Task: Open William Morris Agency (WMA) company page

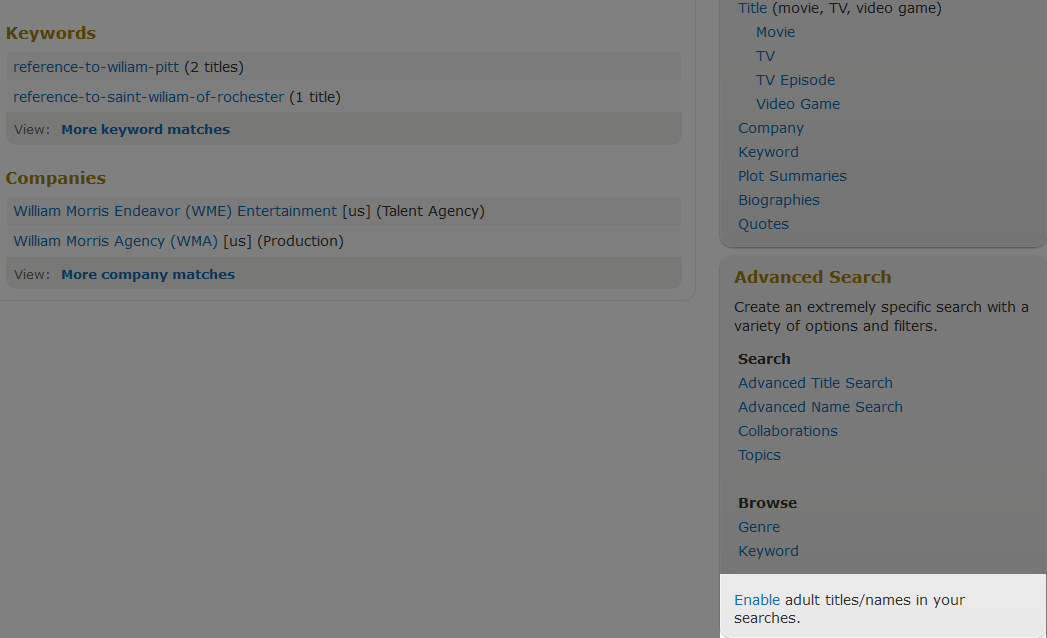Action: (x=115, y=241)
